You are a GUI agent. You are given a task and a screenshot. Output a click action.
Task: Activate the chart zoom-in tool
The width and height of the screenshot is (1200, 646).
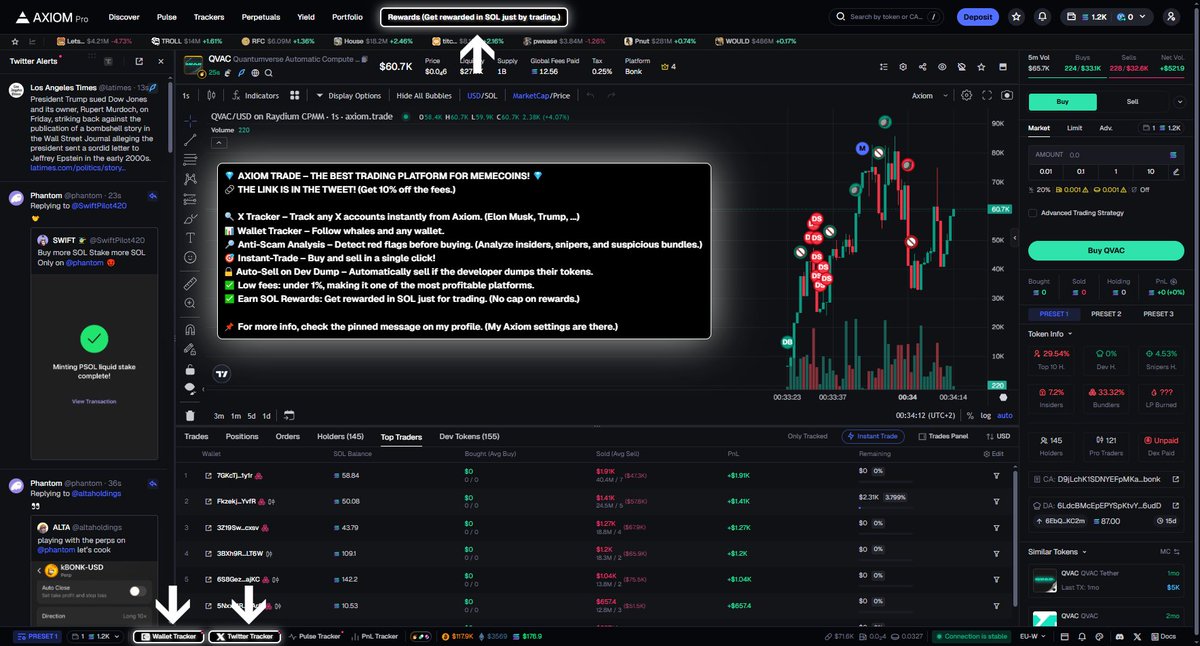tap(190, 304)
